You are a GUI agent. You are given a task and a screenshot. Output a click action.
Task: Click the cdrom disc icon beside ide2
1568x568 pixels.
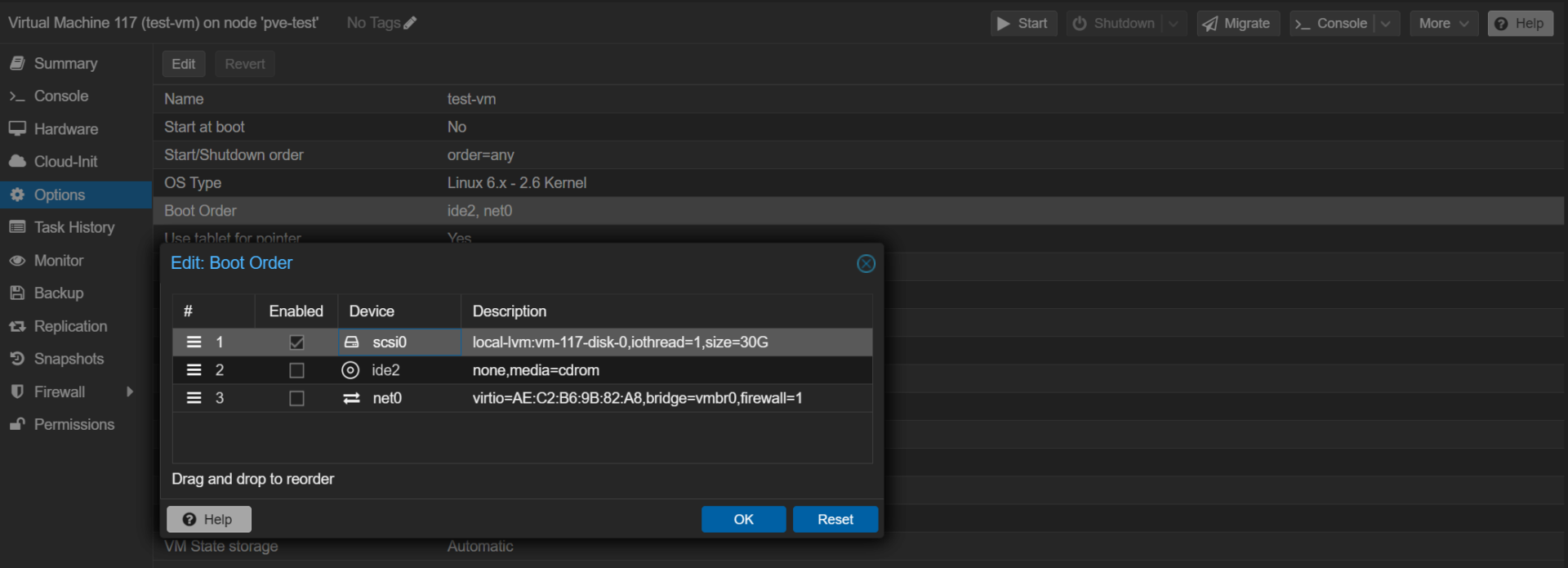350,370
